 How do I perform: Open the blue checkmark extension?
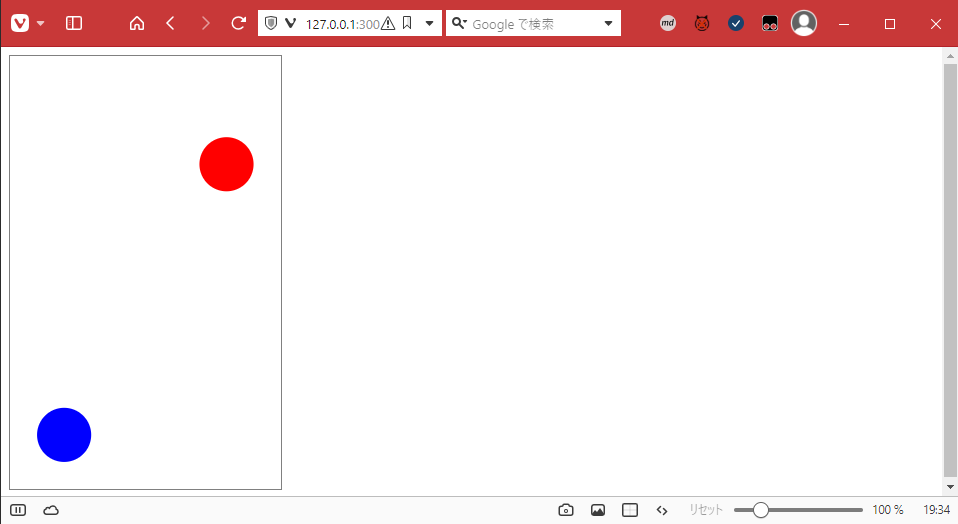pyautogui.click(x=736, y=23)
